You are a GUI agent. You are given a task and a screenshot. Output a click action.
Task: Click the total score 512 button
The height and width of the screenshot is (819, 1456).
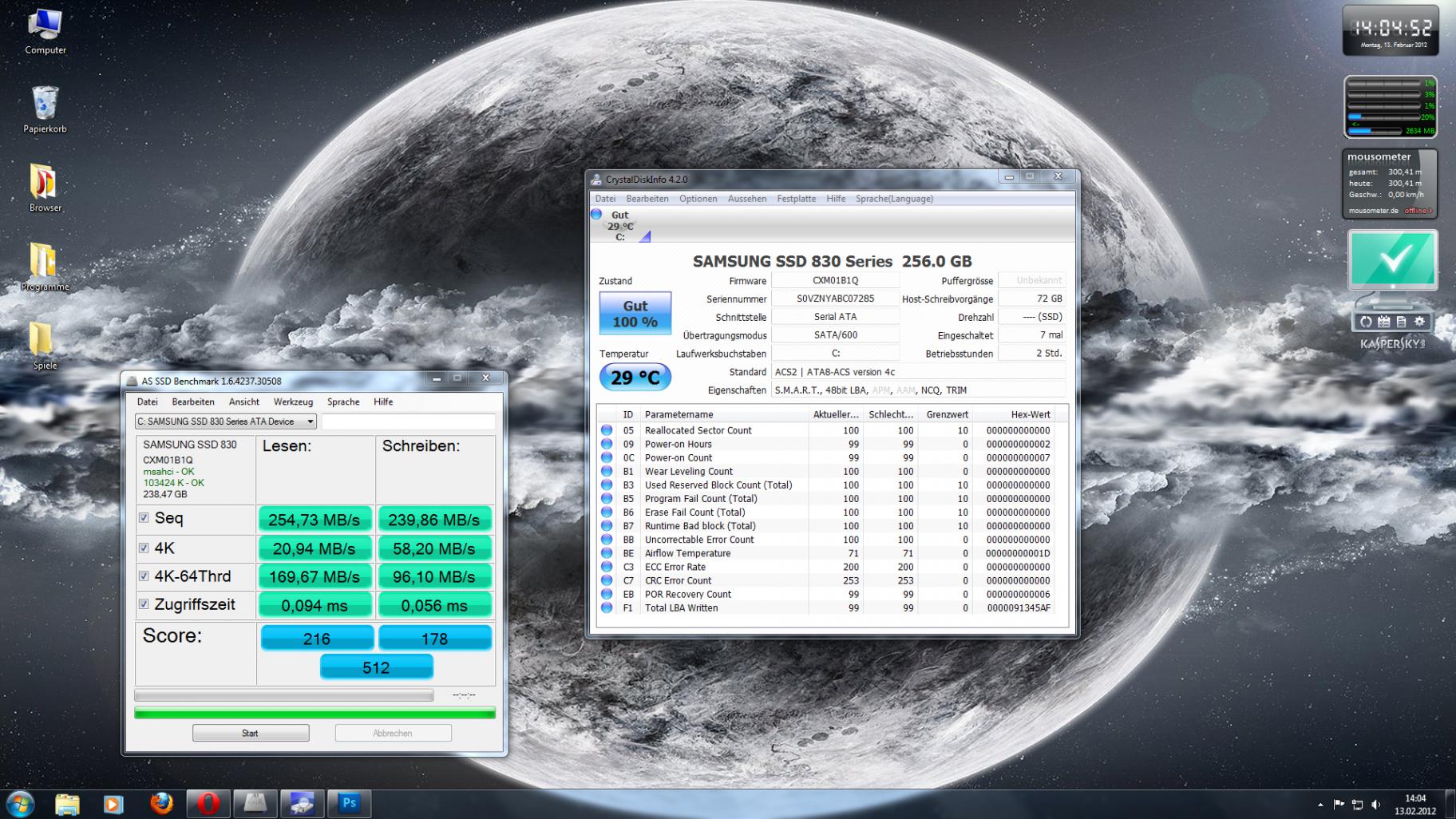point(376,667)
